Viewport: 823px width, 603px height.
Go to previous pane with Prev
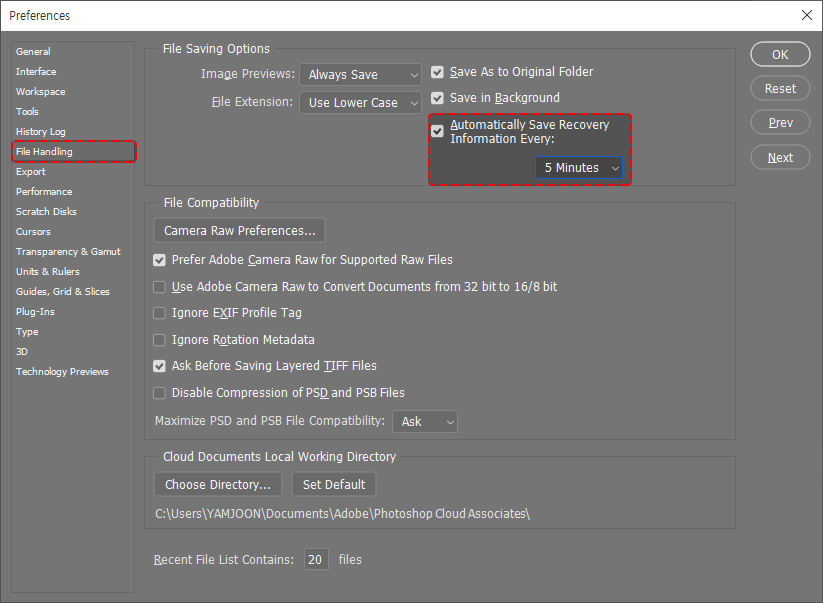click(780, 123)
